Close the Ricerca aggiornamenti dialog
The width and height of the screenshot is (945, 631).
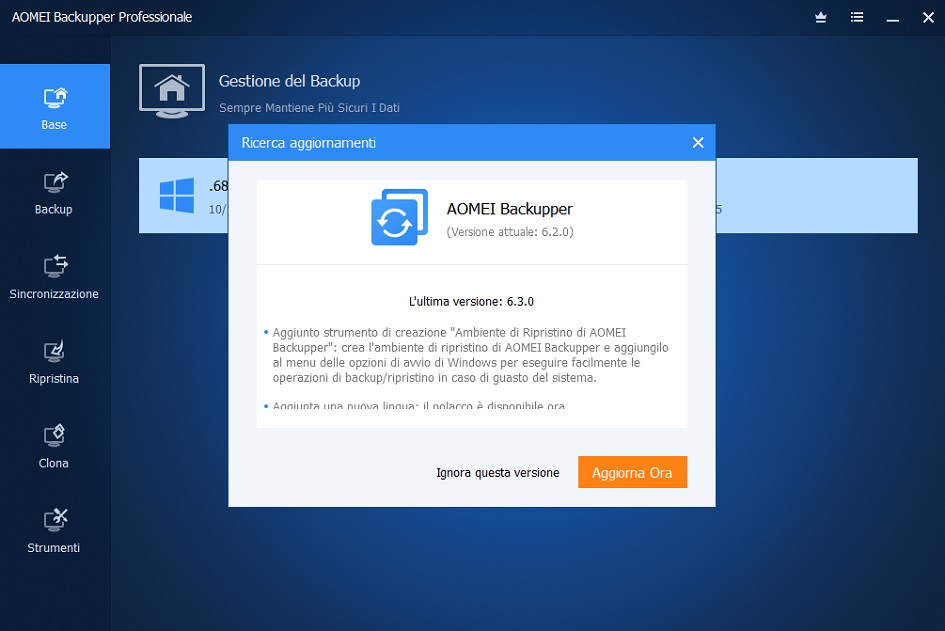click(x=698, y=143)
